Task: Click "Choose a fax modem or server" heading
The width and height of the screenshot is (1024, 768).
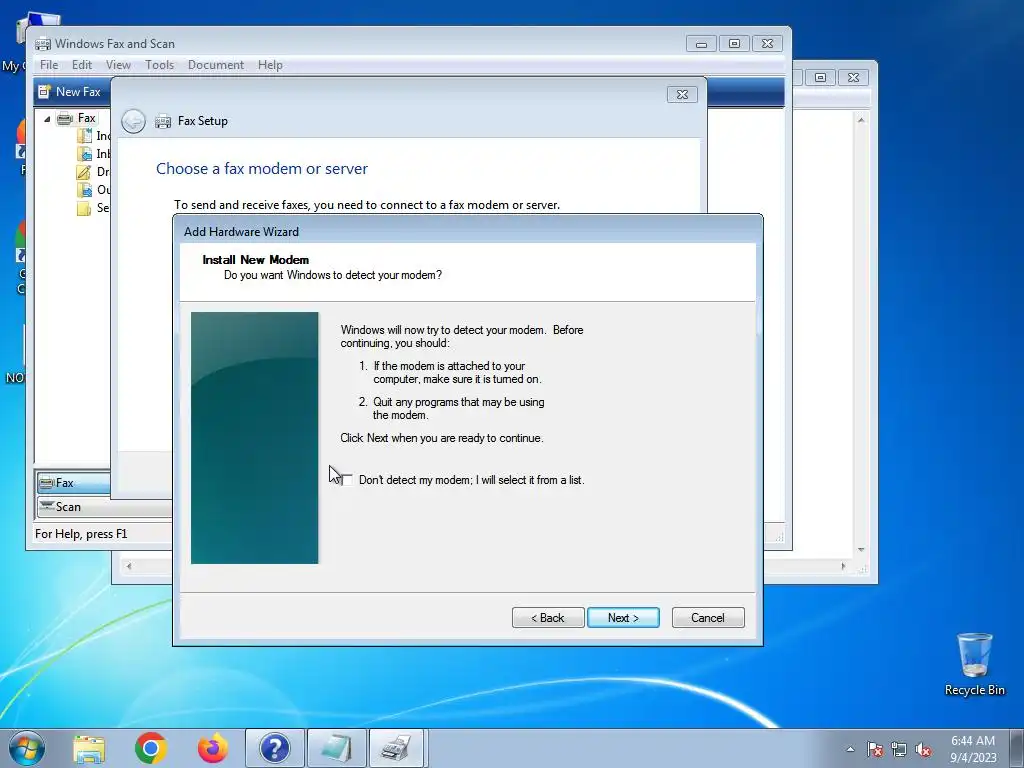Action: pyautogui.click(x=262, y=168)
